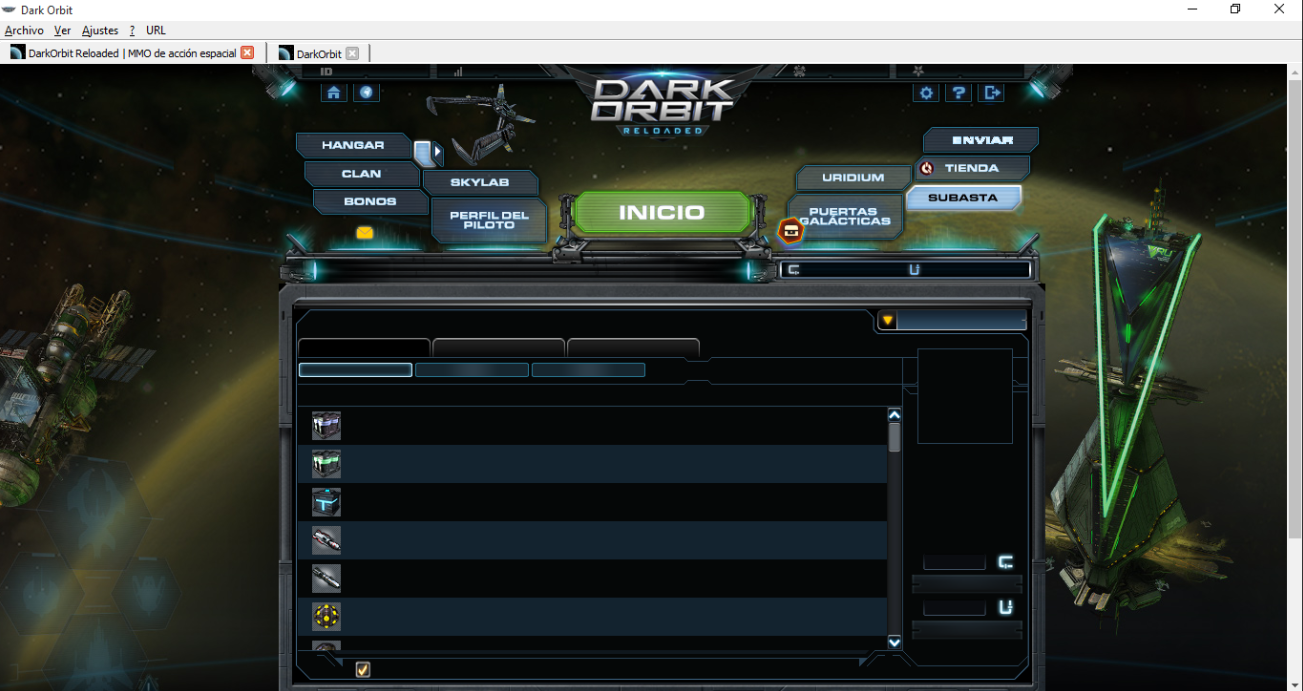This screenshot has height=691, width=1303.
Task: Switch to the second DarkOrbit browser tab
Action: 319,53
